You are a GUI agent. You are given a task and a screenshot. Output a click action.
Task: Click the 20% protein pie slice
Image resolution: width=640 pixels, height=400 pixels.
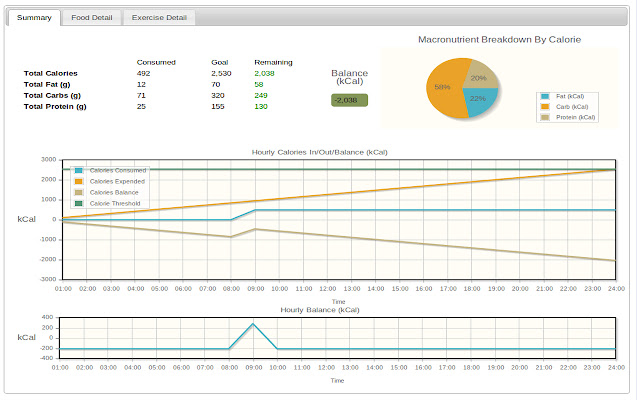(480, 76)
